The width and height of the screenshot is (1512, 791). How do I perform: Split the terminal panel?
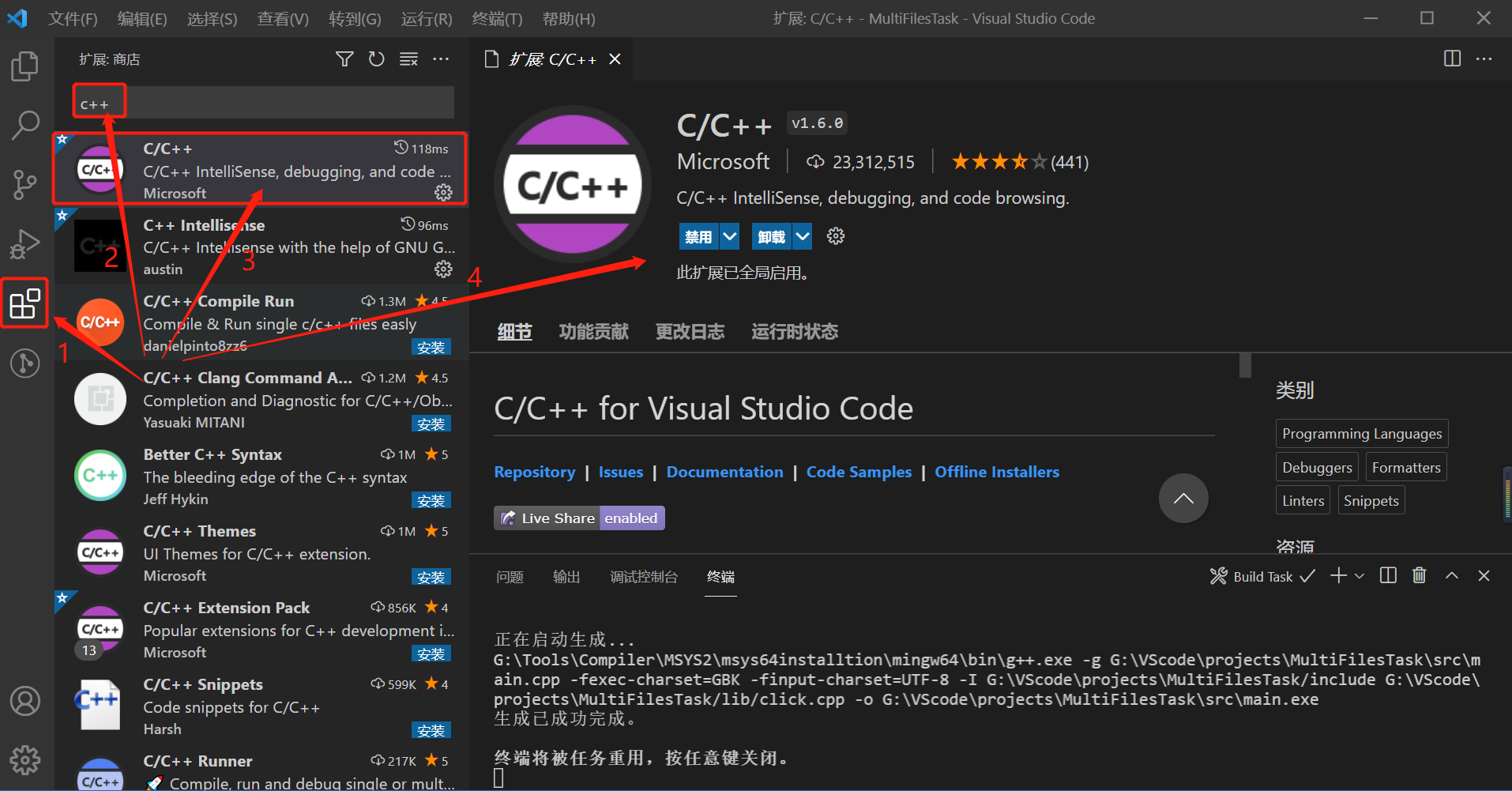point(1388,575)
